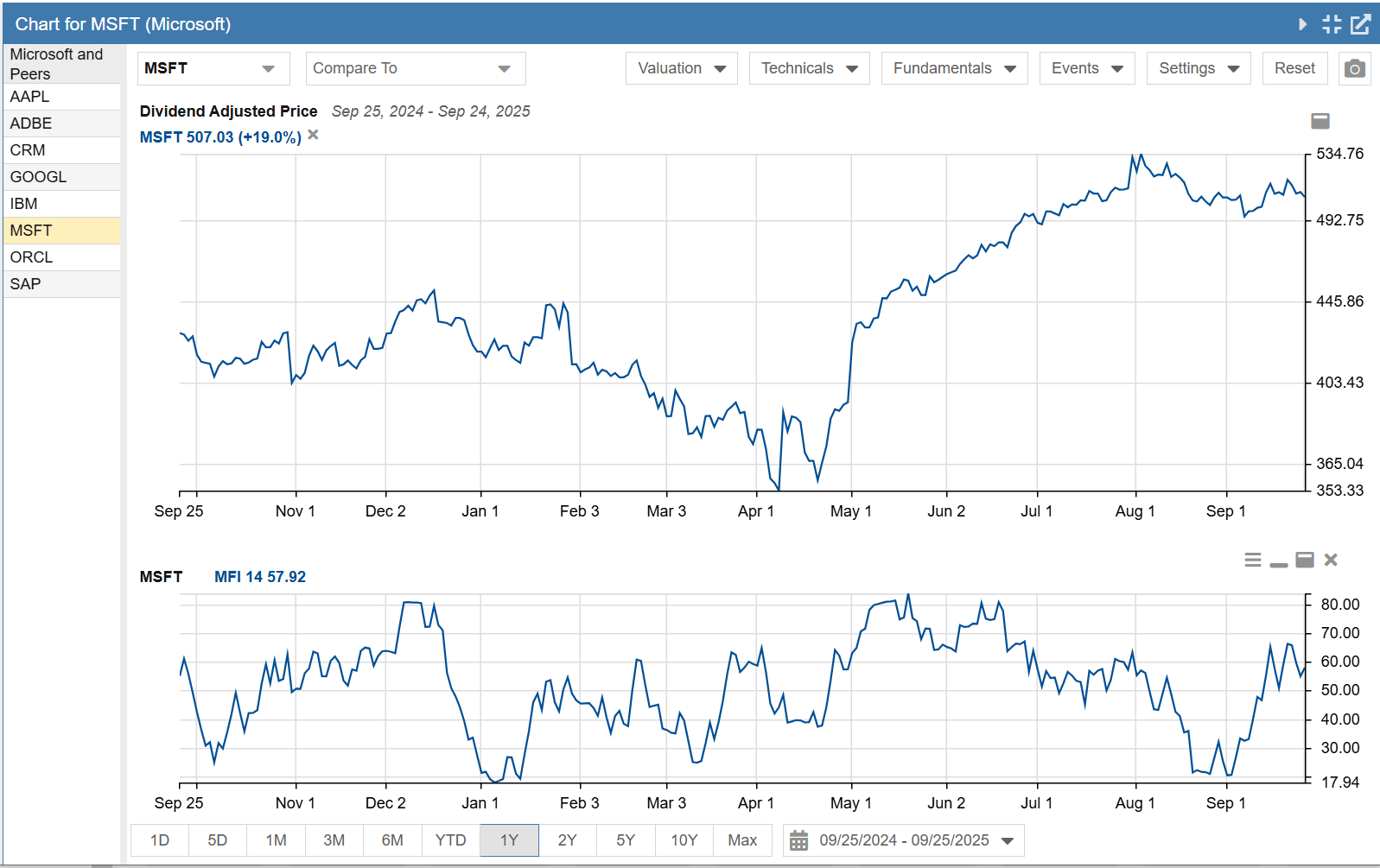1380x868 pixels.
Task: Click the play arrow in header
Action: tap(1302, 24)
